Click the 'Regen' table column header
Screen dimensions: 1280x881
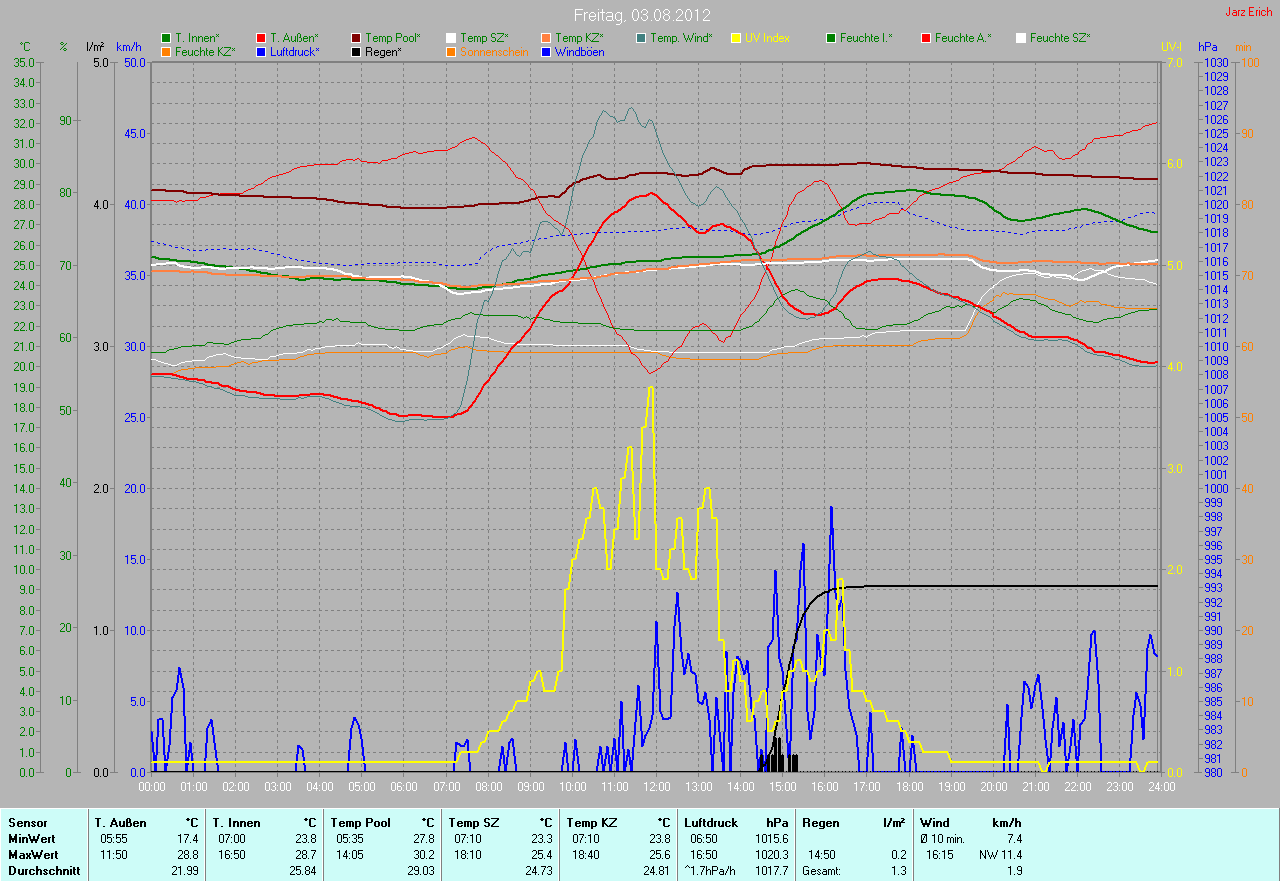point(821,823)
